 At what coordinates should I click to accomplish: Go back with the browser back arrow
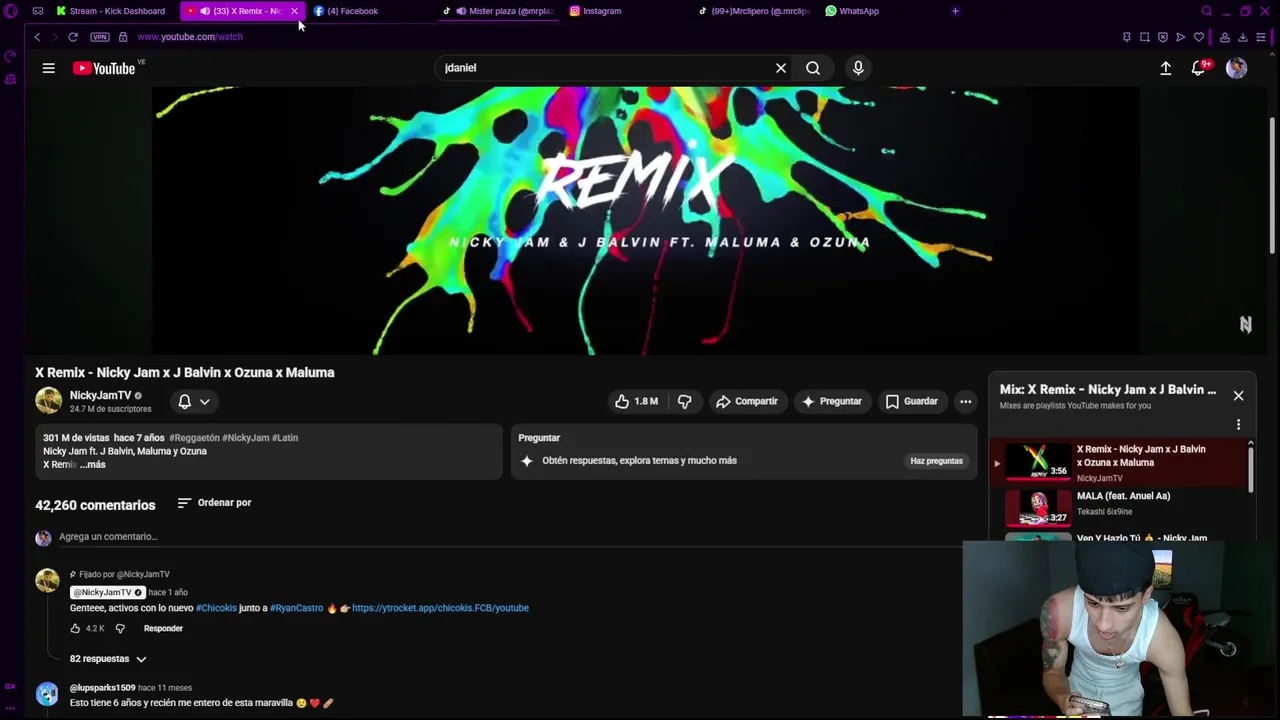(37, 37)
